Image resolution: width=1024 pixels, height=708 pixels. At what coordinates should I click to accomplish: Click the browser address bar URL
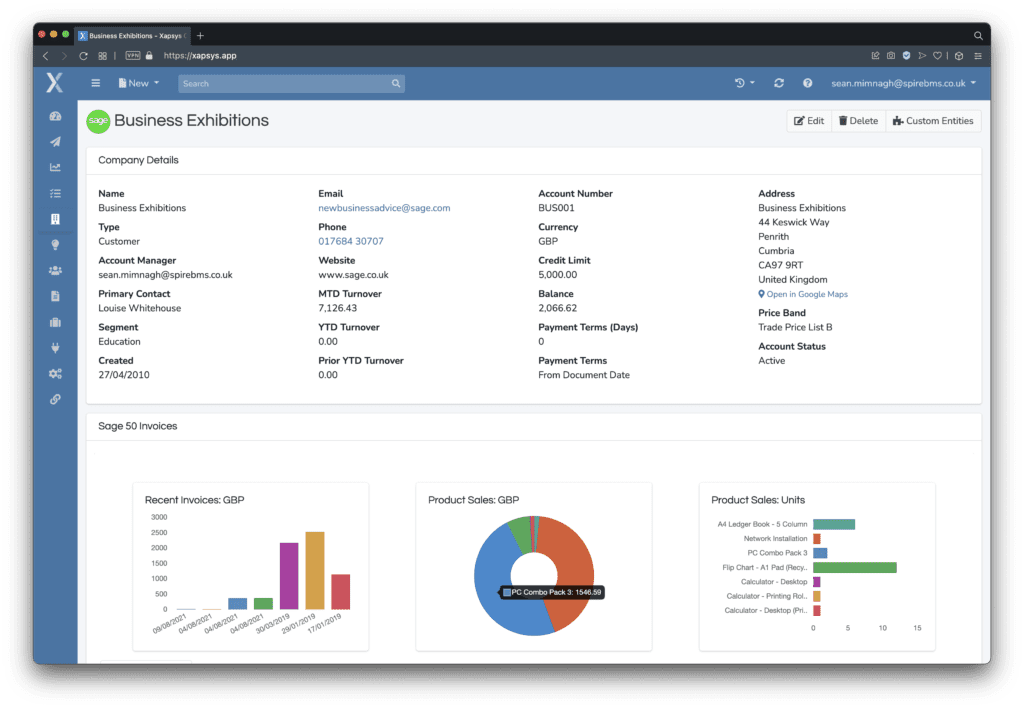(x=200, y=56)
